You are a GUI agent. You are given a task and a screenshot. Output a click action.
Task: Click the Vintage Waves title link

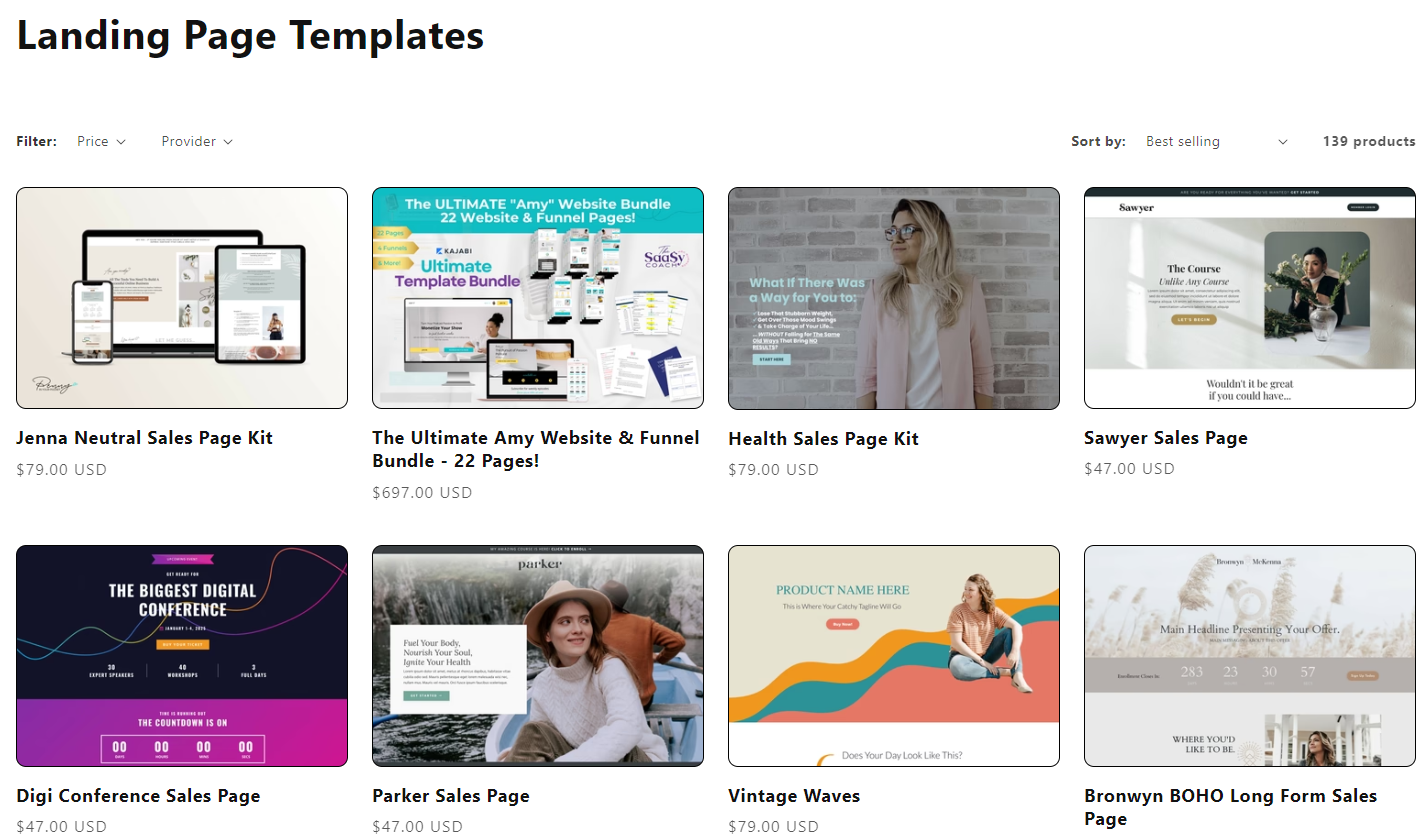click(x=794, y=796)
